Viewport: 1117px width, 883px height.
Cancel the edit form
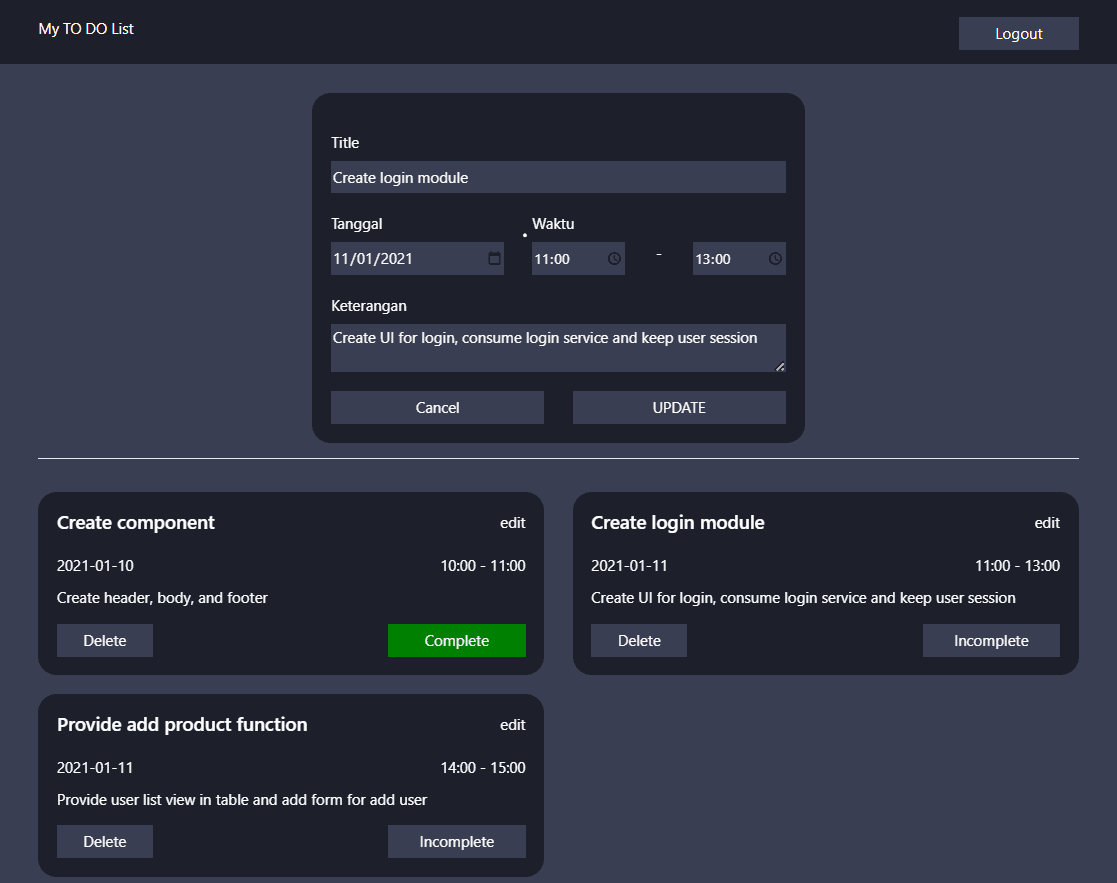pos(437,407)
